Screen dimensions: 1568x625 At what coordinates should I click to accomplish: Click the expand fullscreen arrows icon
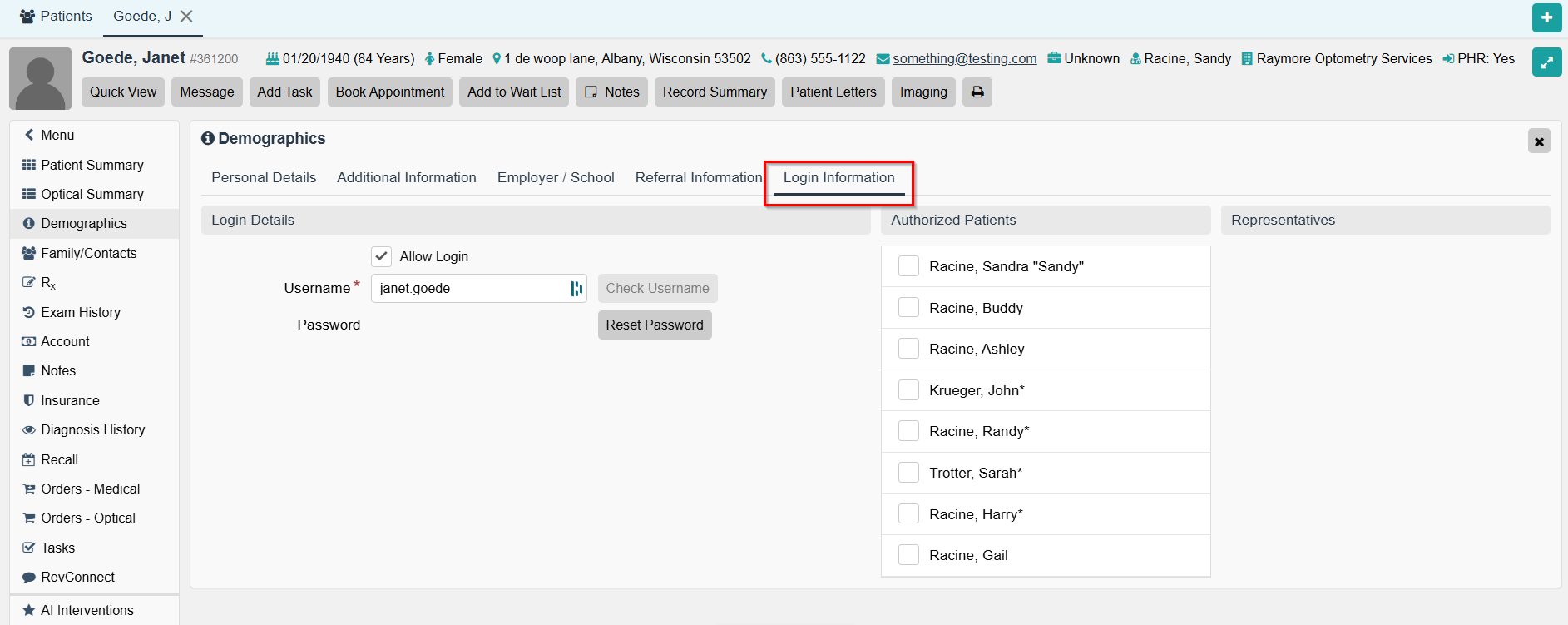[x=1546, y=62]
